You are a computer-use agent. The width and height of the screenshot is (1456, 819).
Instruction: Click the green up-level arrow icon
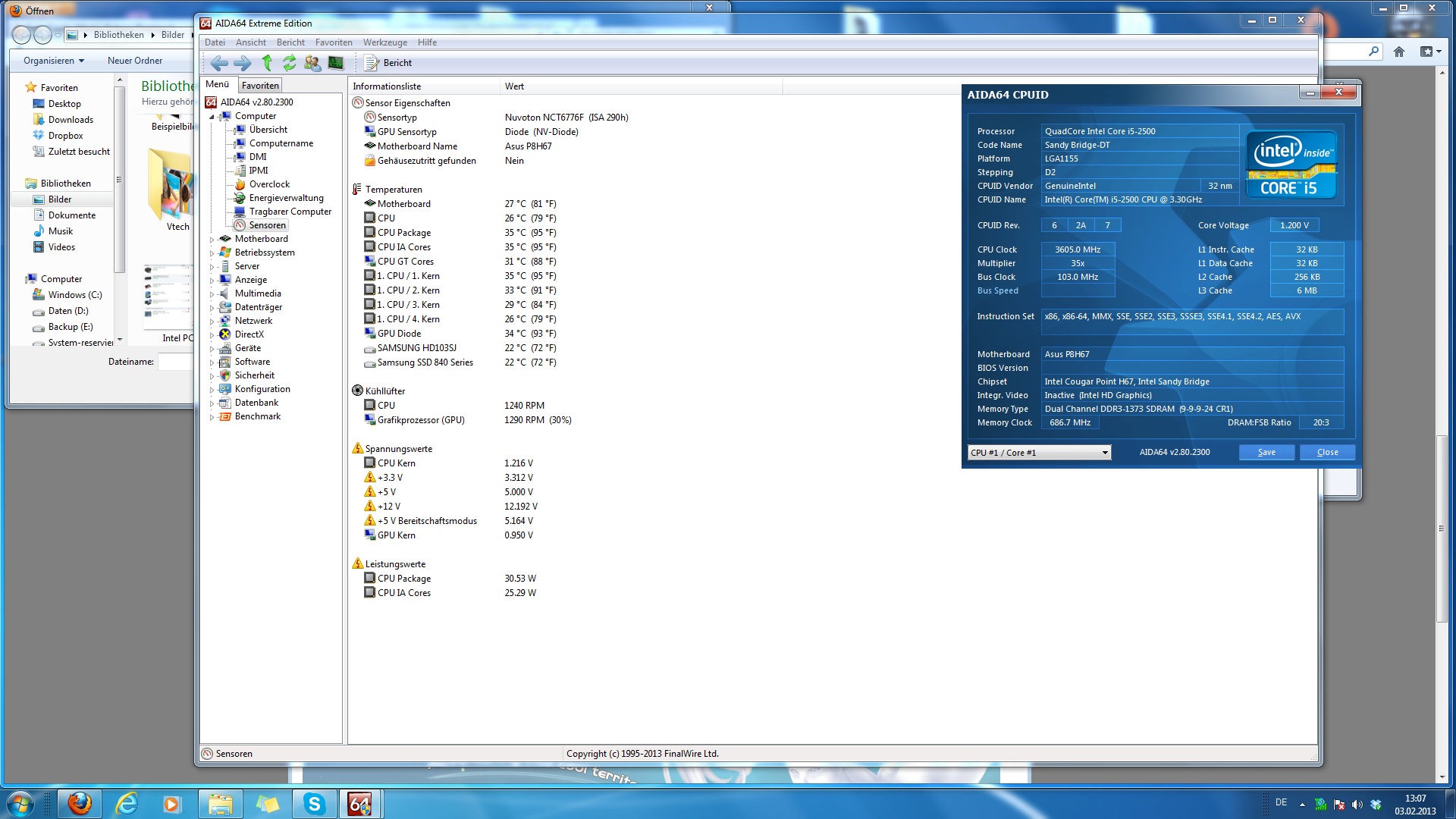coord(267,63)
